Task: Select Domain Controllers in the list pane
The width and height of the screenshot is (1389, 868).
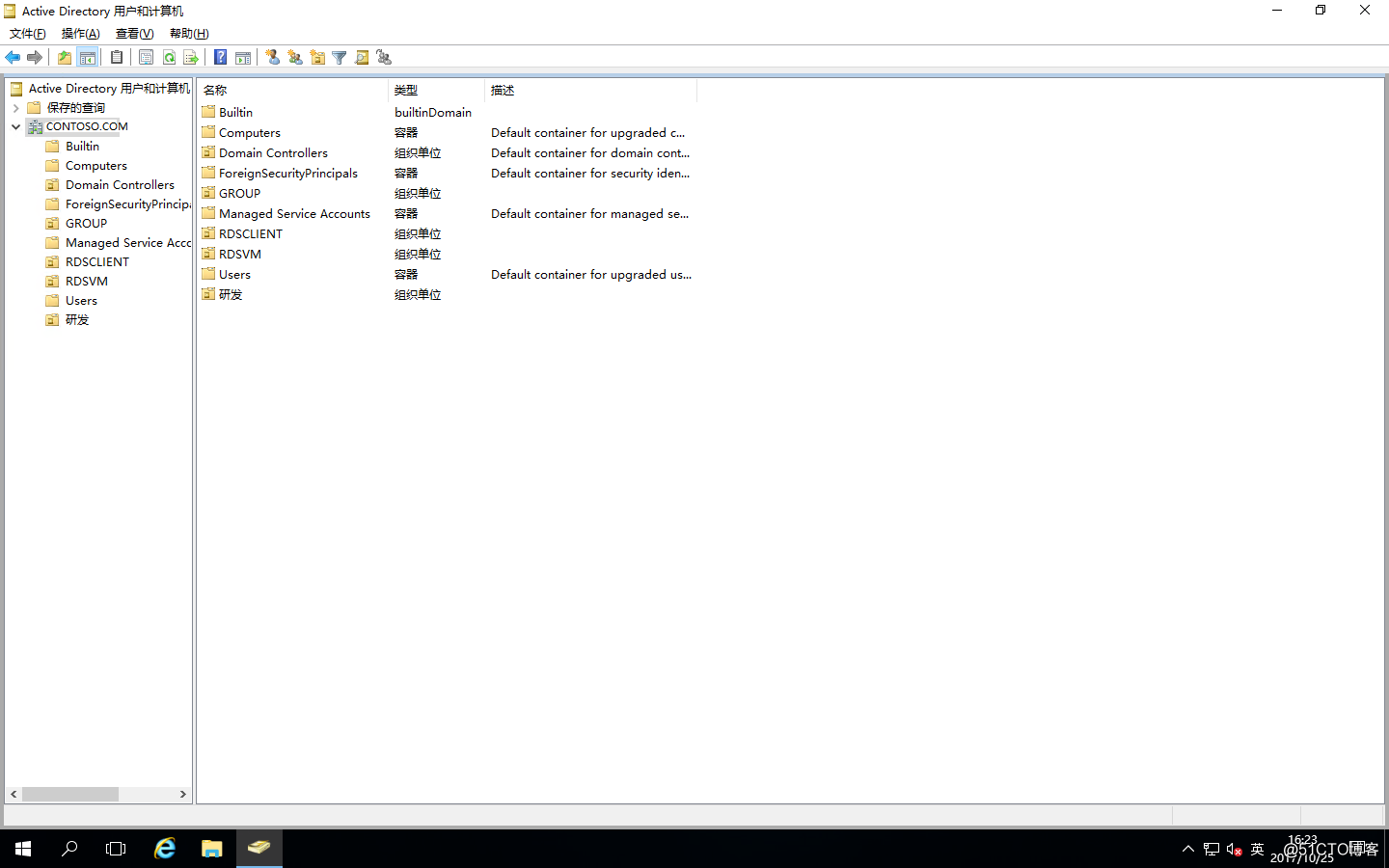Action: tap(447, 153)
